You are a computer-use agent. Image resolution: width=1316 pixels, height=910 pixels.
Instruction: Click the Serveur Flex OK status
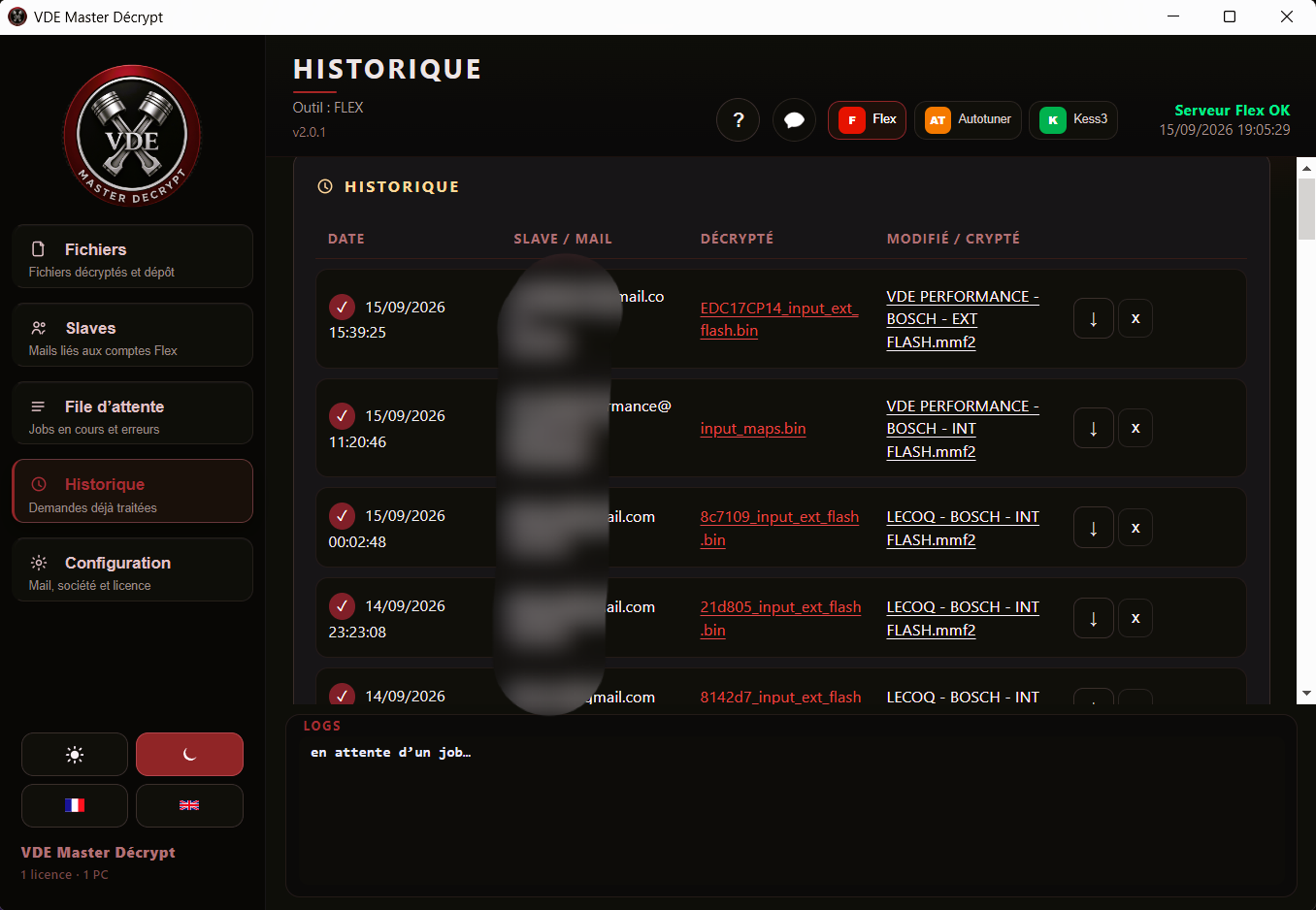pos(1233,111)
